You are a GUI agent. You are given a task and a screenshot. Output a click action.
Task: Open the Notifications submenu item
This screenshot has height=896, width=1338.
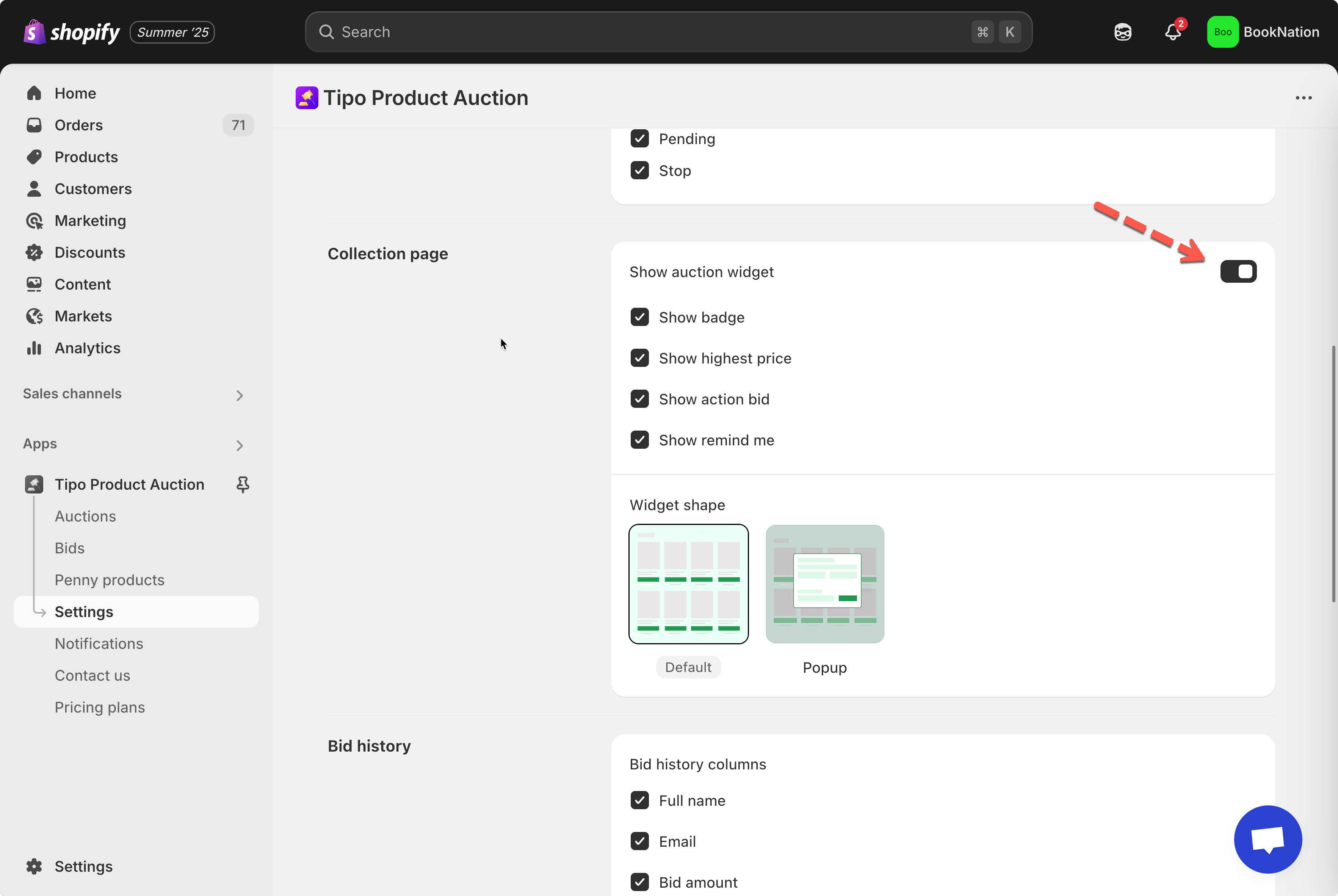[99, 644]
